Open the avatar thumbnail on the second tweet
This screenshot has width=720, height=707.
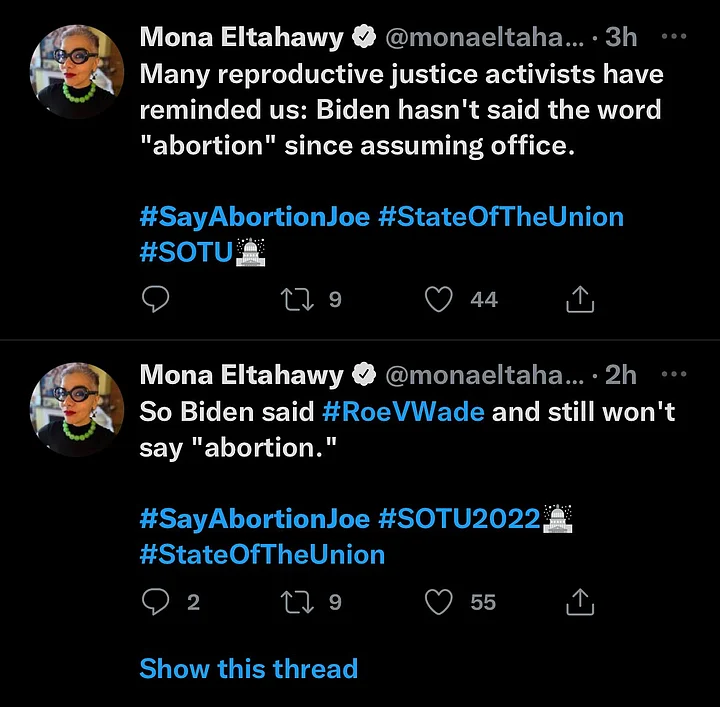point(76,409)
